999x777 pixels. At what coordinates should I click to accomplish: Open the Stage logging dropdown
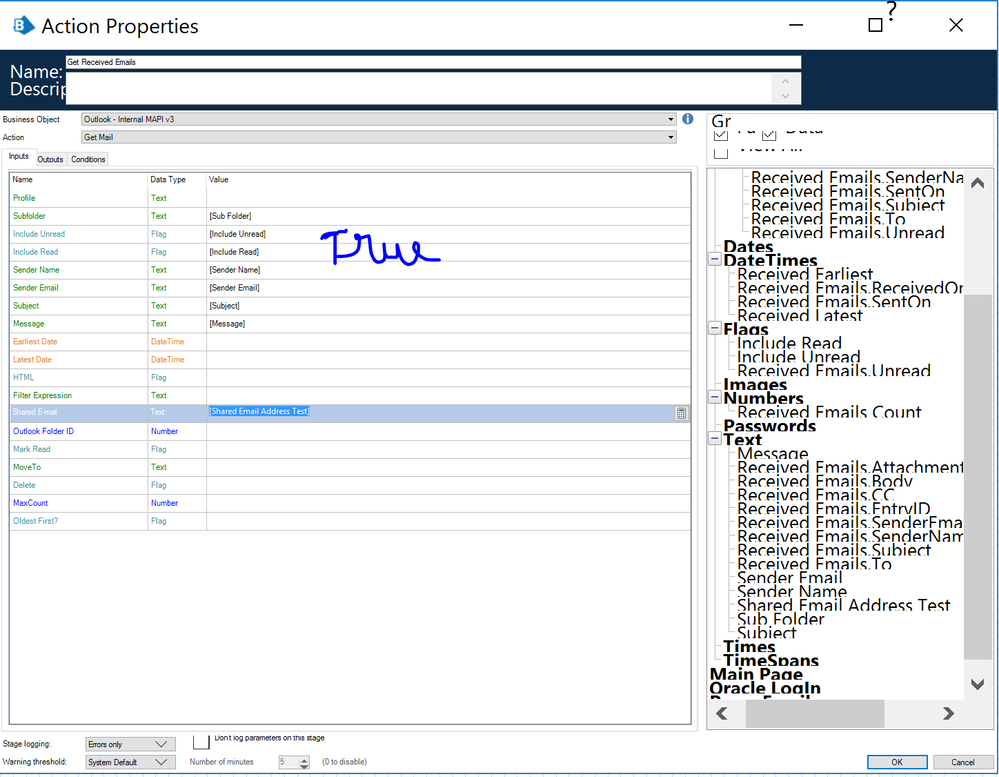point(130,744)
